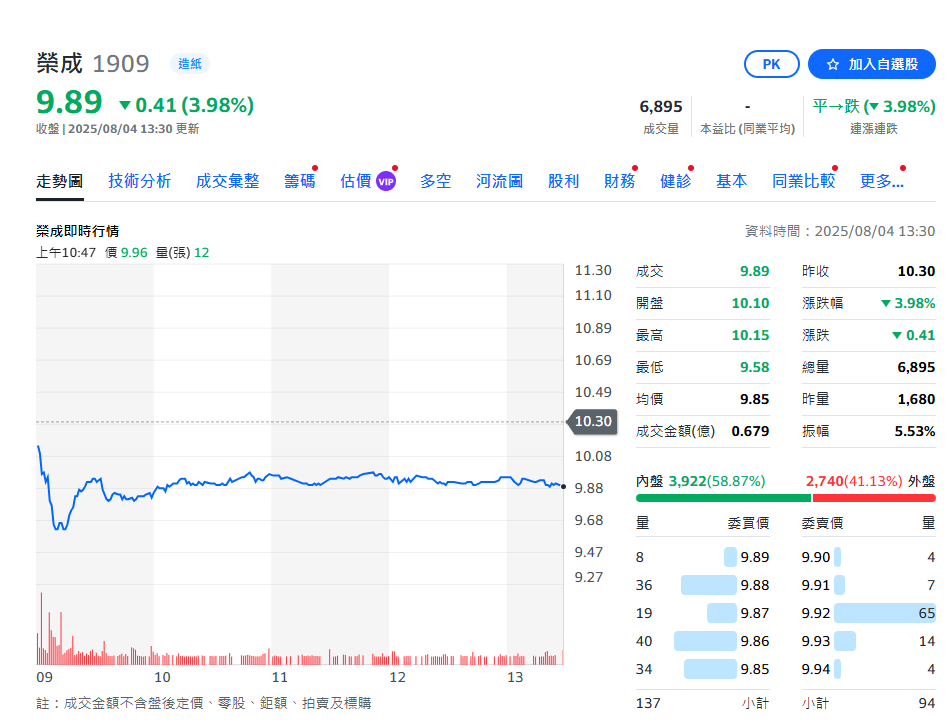This screenshot has width=949, height=725.
Task: Click the 昨收 value 10.30
Action: click(x=916, y=271)
